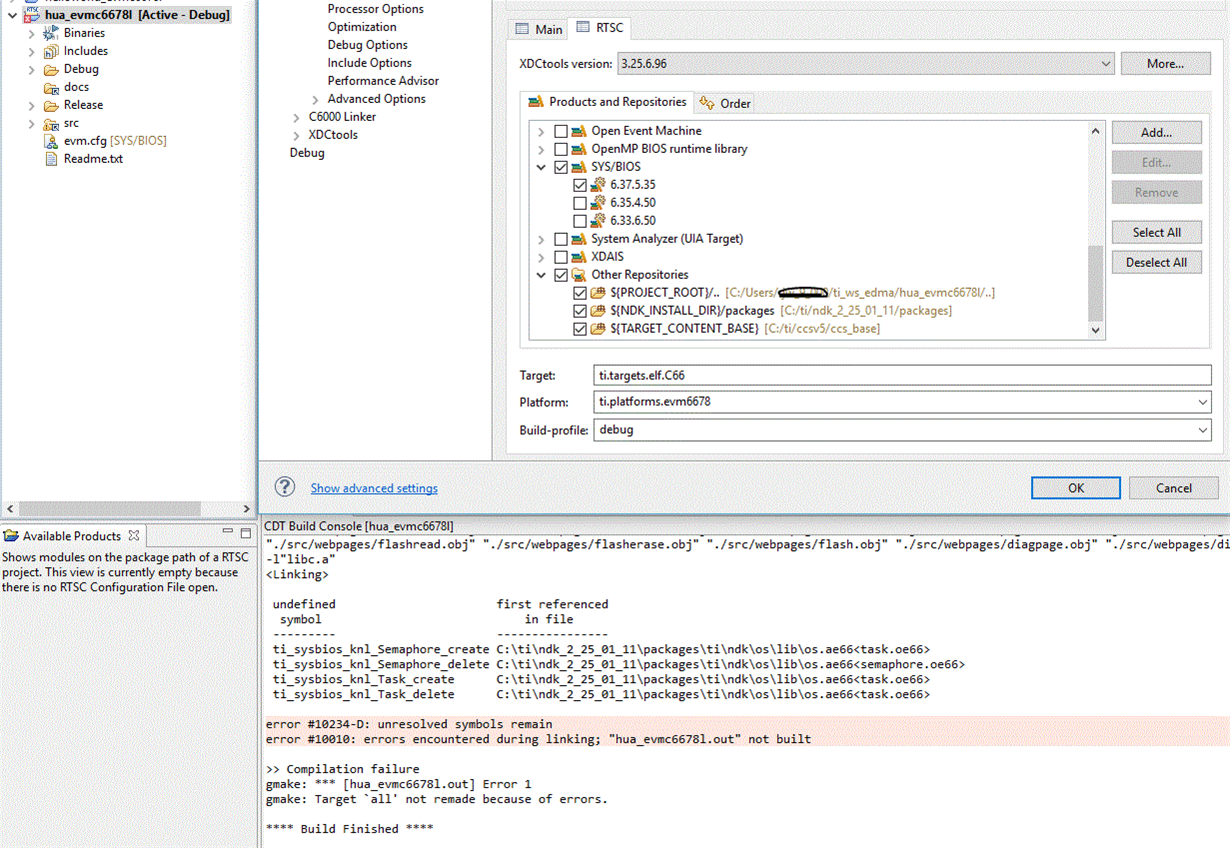This screenshot has height=848, width=1230.
Task: Expand XDCtools settings node
Action: coord(296,135)
